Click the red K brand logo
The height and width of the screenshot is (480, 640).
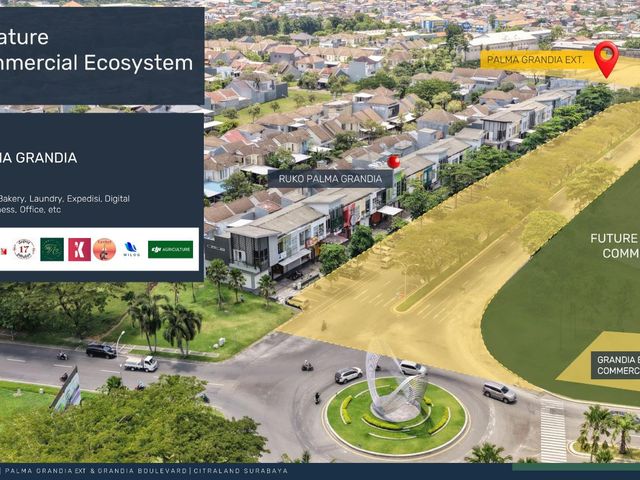pyautogui.click(x=79, y=249)
